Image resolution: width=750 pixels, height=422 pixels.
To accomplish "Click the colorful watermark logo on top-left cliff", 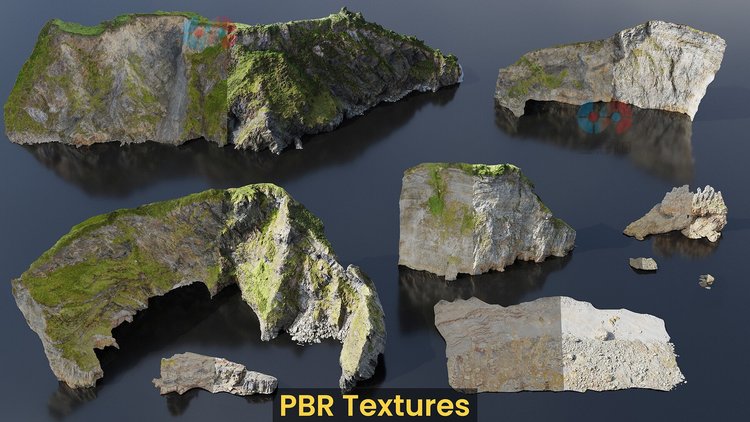I will click(210, 33).
